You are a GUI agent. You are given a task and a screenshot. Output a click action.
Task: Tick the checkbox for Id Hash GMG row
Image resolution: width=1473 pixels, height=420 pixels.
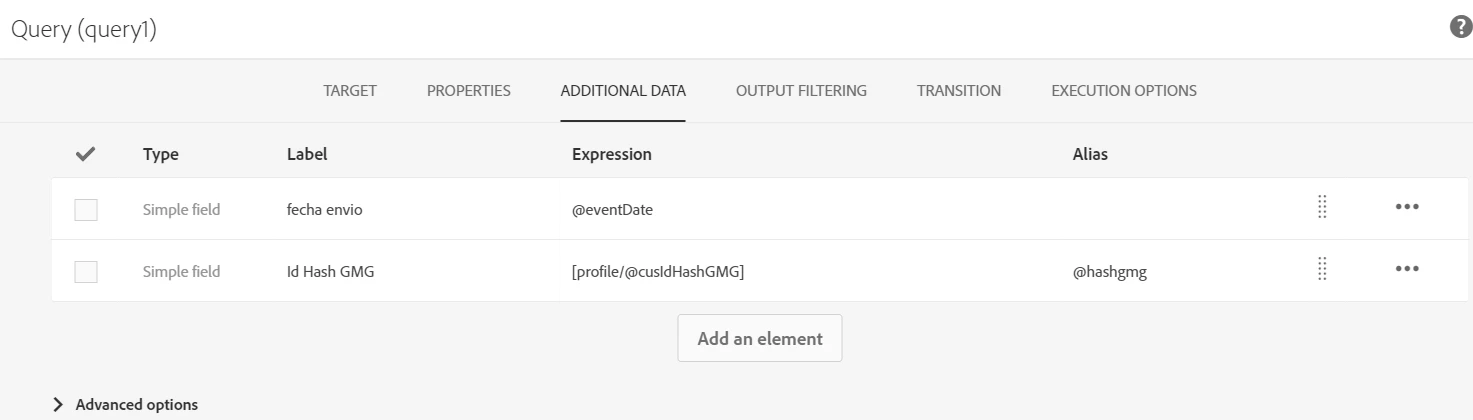click(86, 271)
